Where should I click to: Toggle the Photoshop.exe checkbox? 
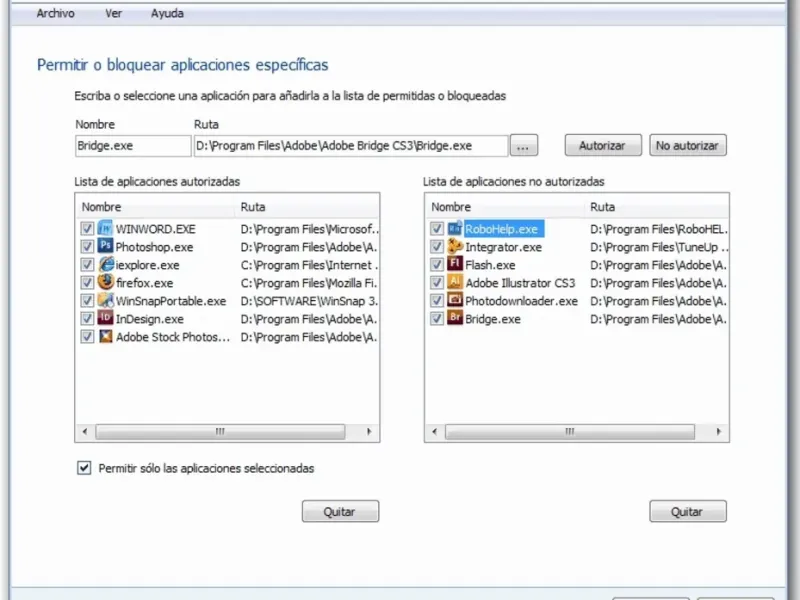click(87, 247)
